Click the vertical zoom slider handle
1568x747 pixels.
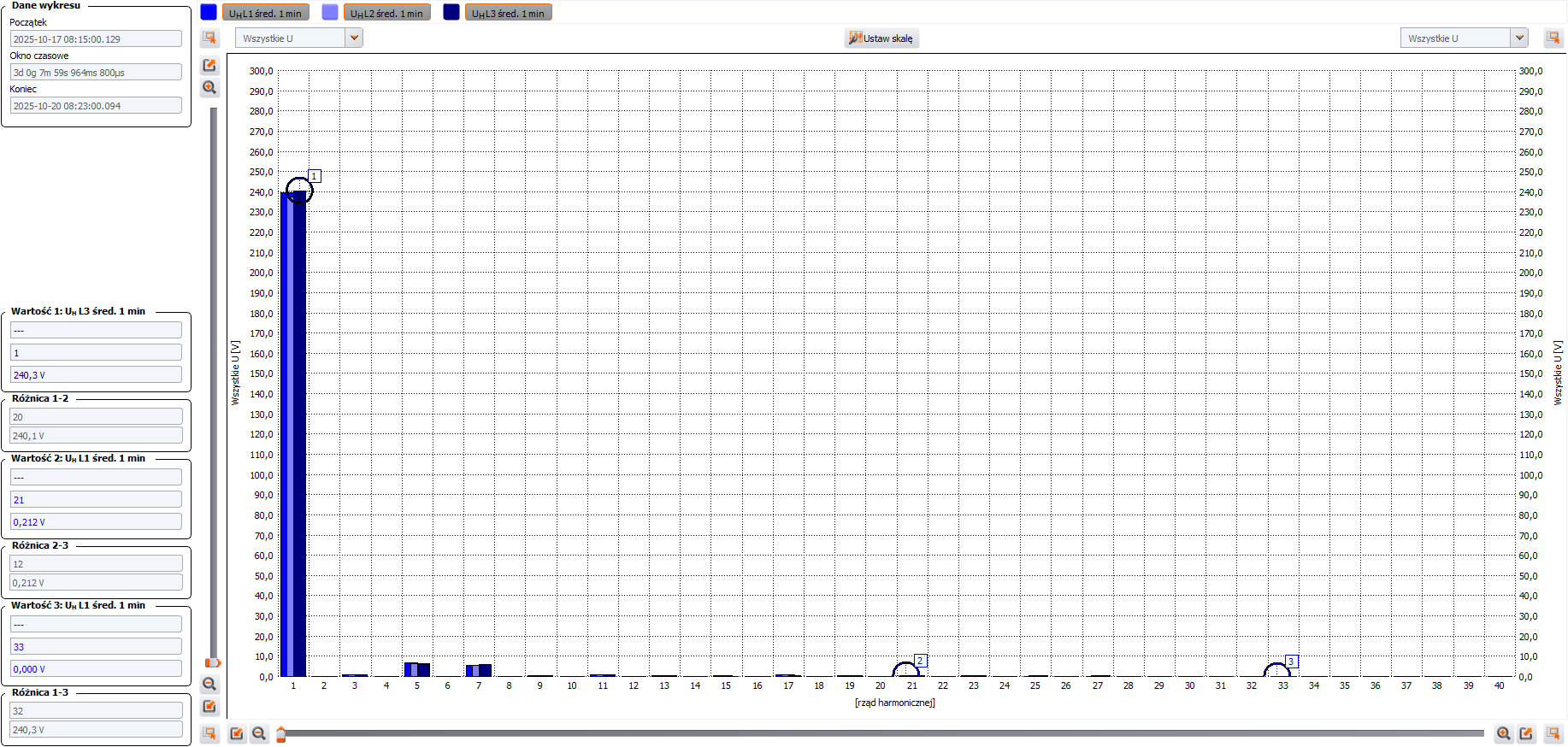tap(213, 663)
